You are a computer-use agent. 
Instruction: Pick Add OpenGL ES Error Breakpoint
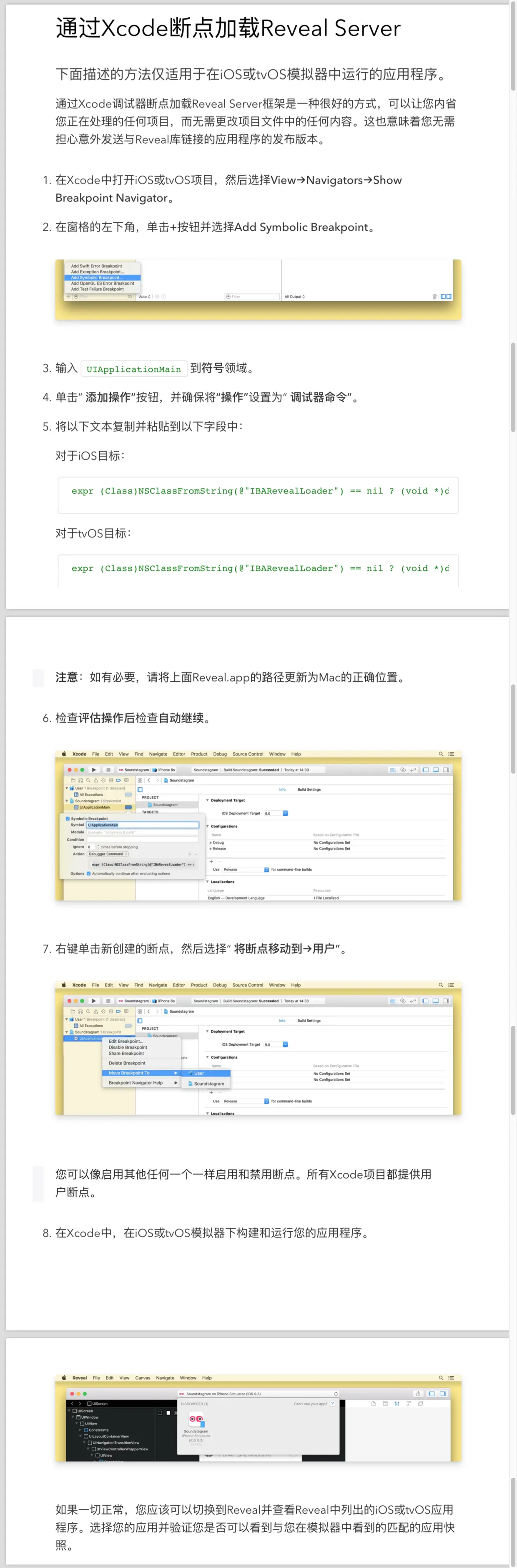point(102,283)
